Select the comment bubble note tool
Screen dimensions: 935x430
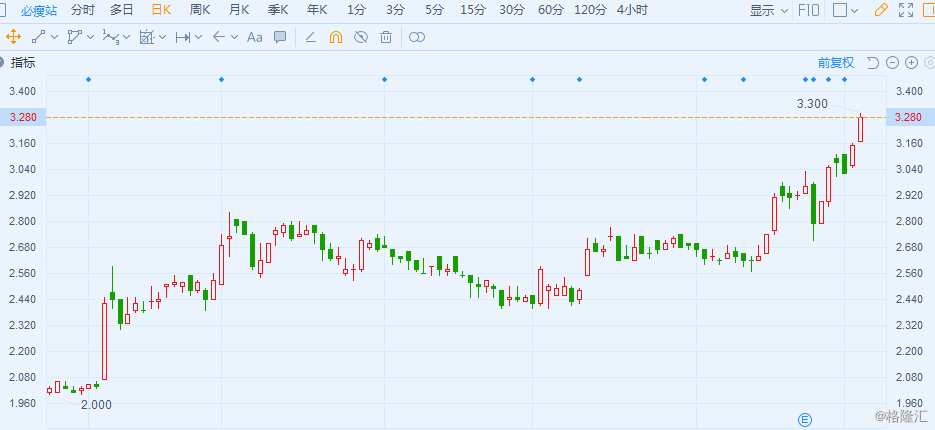(x=280, y=37)
